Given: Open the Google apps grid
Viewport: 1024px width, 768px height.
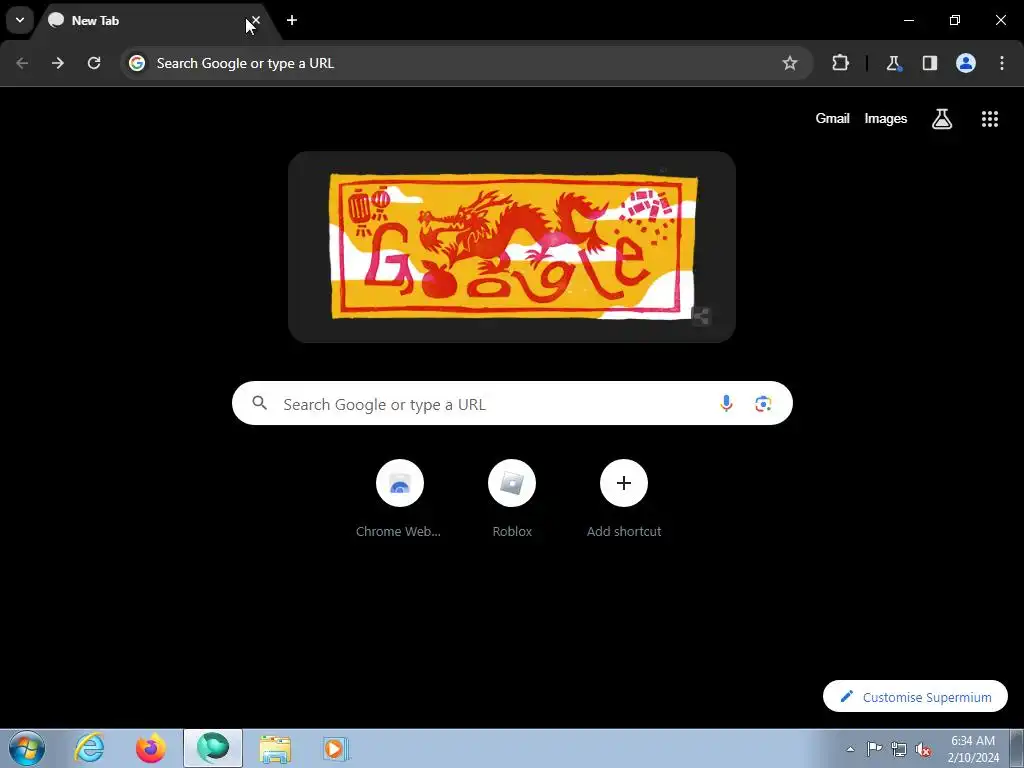Looking at the screenshot, I should 989,118.
